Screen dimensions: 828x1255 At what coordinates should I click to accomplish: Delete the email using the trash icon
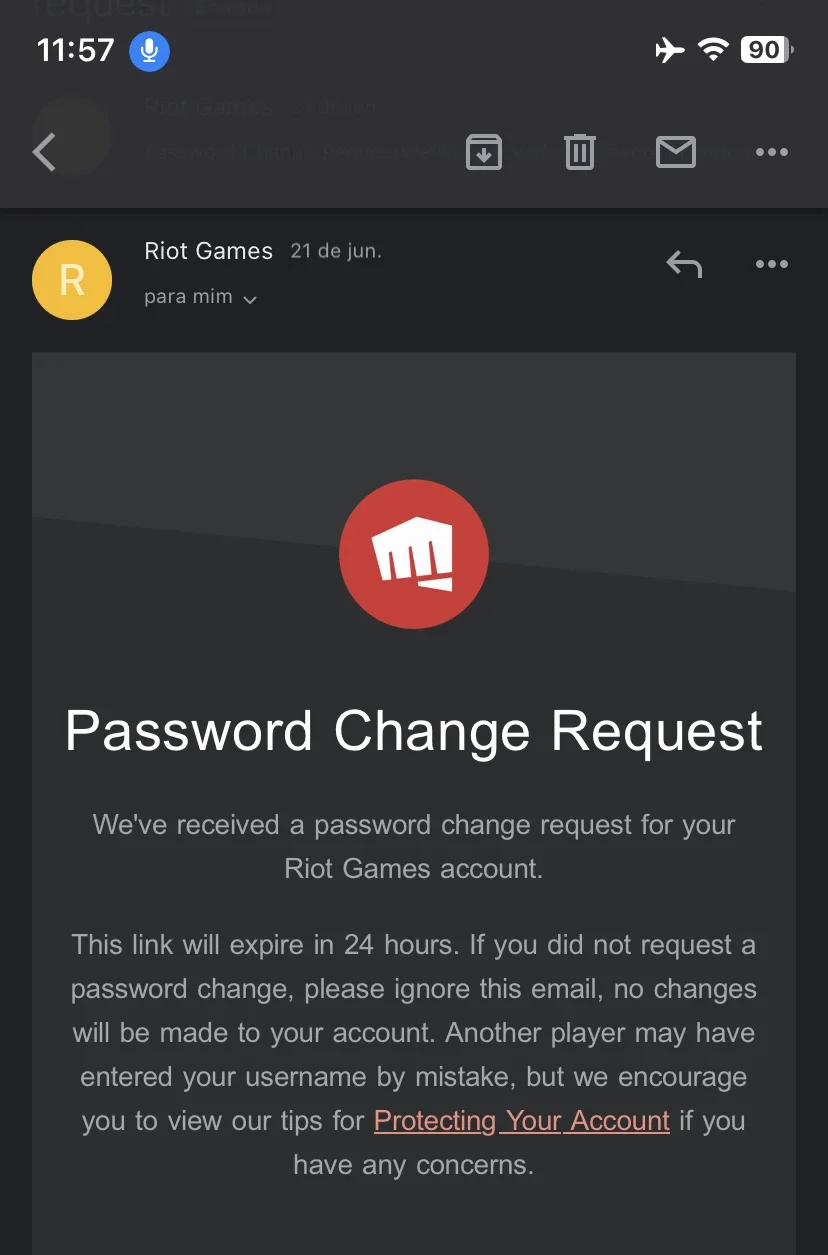[580, 152]
